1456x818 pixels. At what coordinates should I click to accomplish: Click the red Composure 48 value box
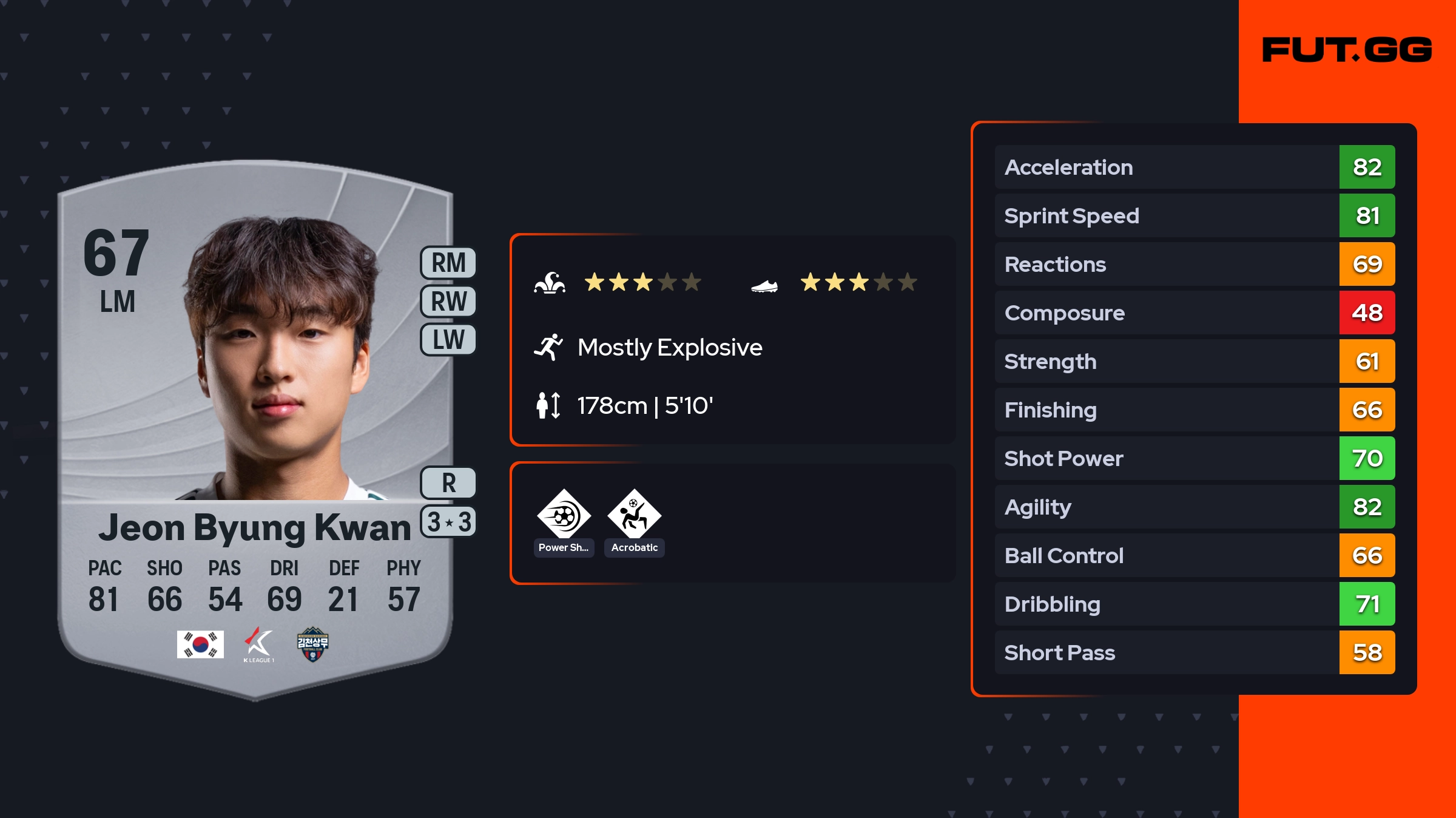tap(1367, 313)
